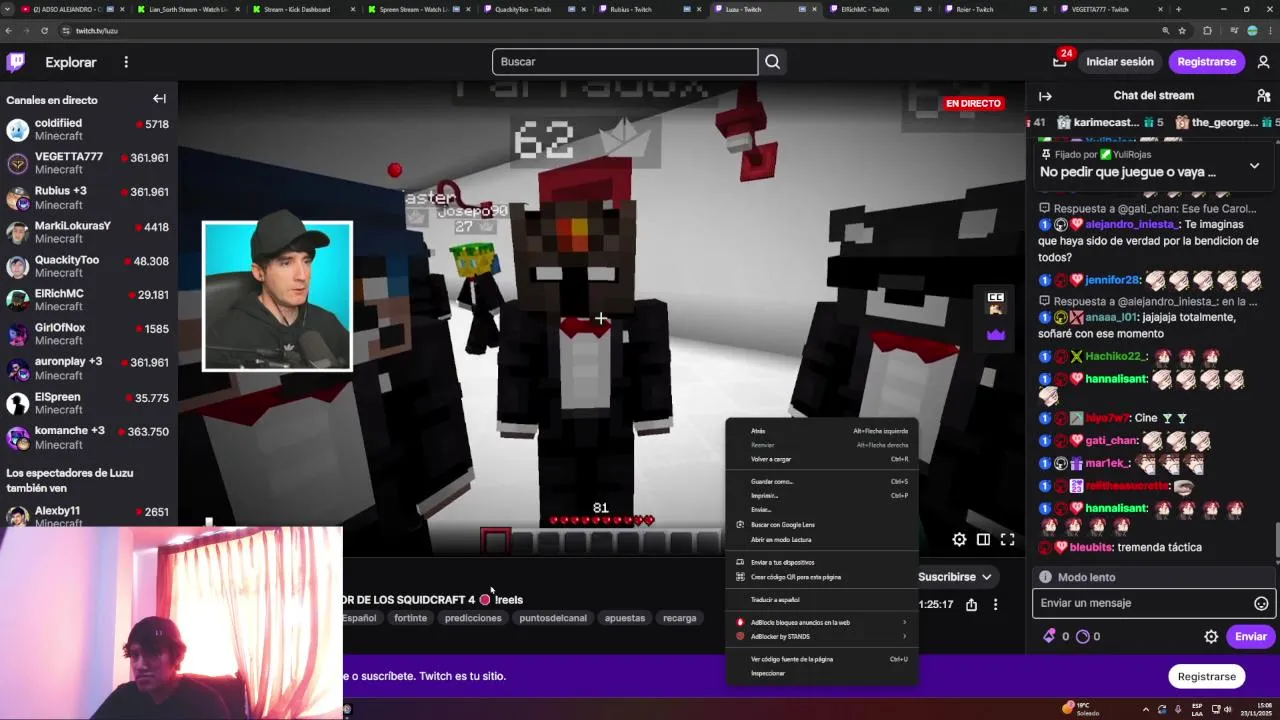Expand AdBlocker by STANDS submenu

coord(821,636)
